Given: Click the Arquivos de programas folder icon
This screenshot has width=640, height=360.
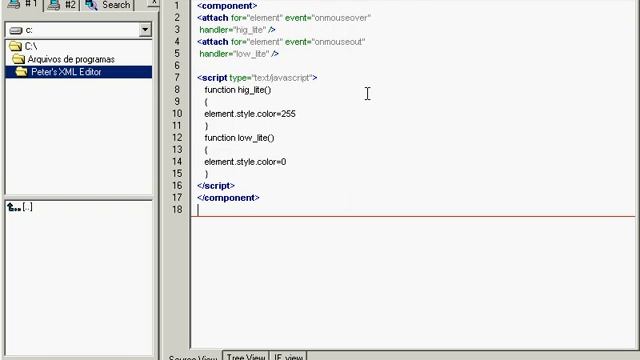Looking at the screenshot, I should 18,59.
